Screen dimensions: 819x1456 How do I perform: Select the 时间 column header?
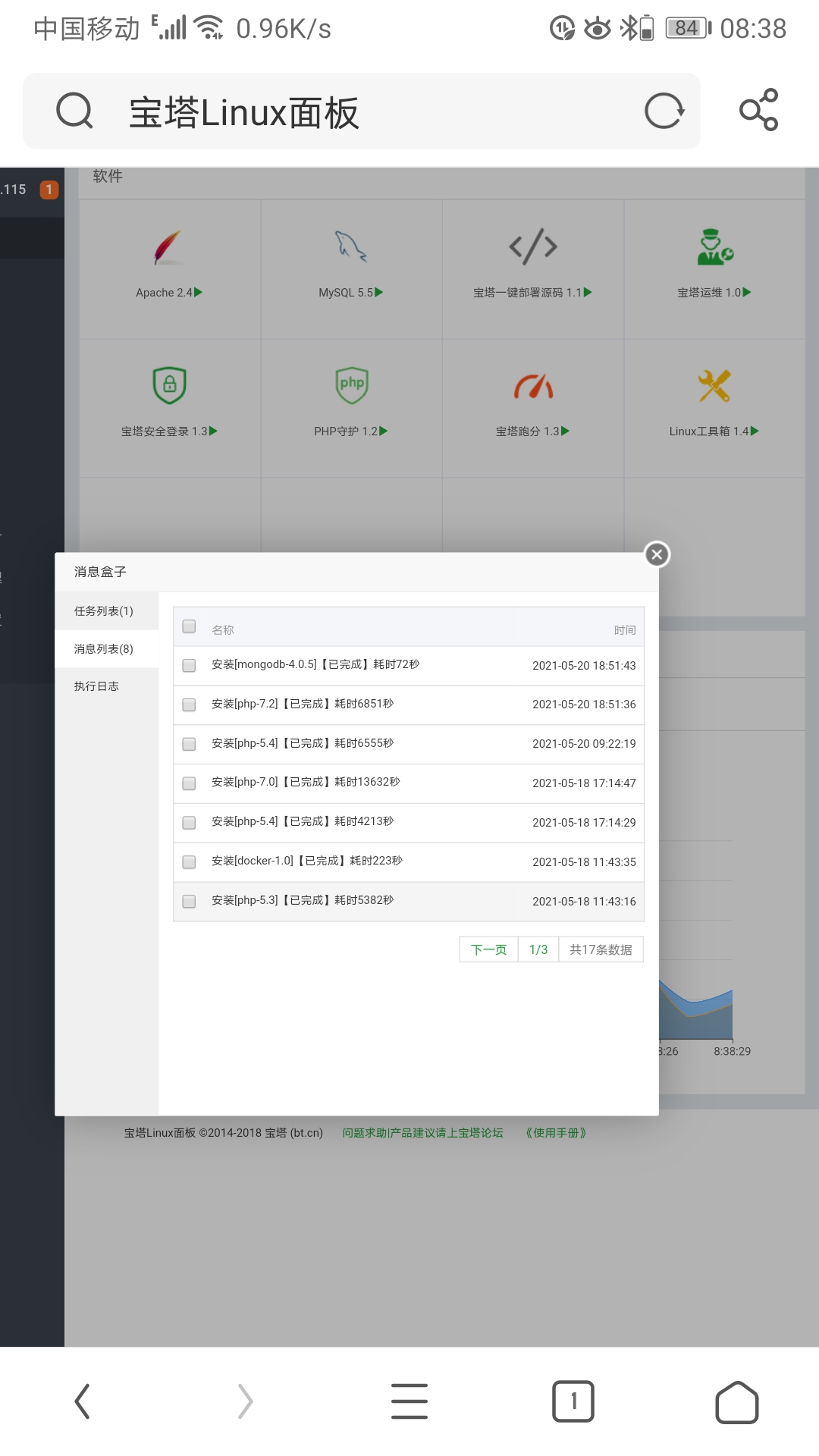coord(625,630)
